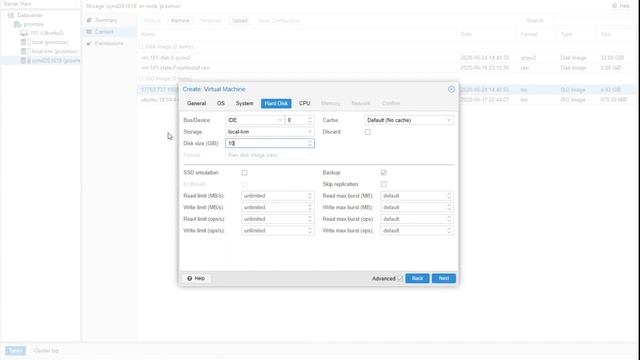Click the Back button
Image resolution: width=640 pixels, height=360 pixels.
[x=417, y=278]
